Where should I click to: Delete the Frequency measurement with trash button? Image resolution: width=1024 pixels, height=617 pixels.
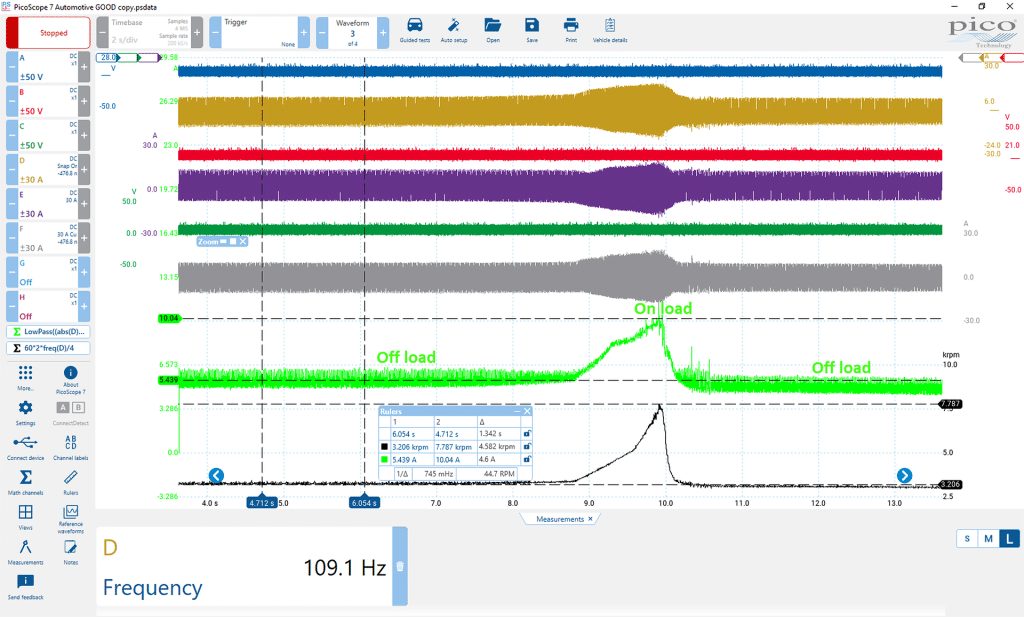400,566
